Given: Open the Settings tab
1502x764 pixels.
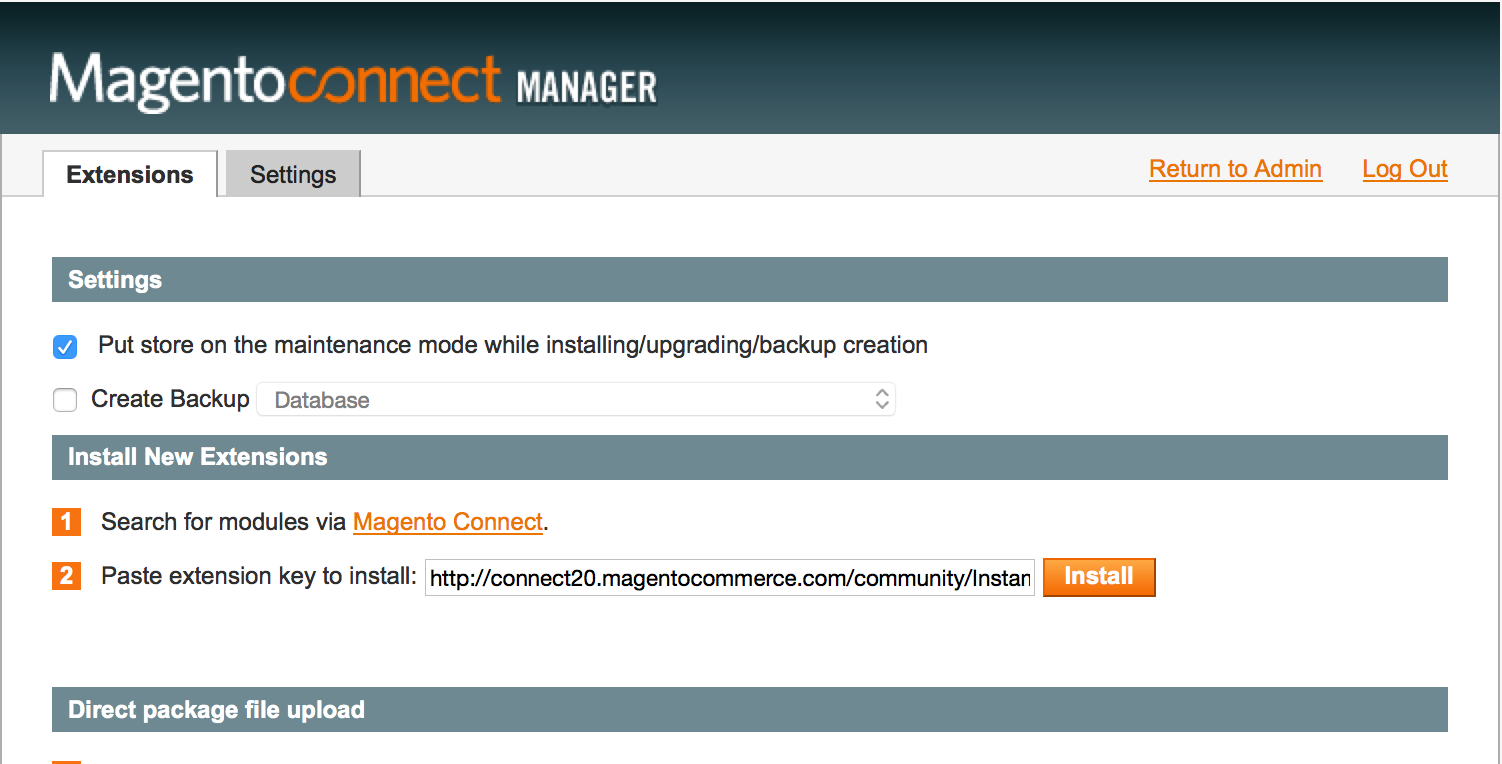Looking at the screenshot, I should click(293, 174).
